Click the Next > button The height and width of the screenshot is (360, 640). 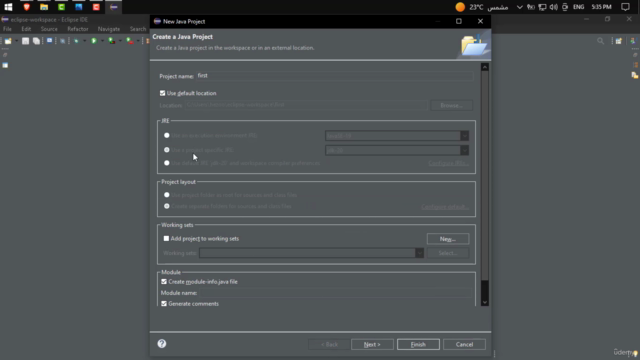(372, 344)
